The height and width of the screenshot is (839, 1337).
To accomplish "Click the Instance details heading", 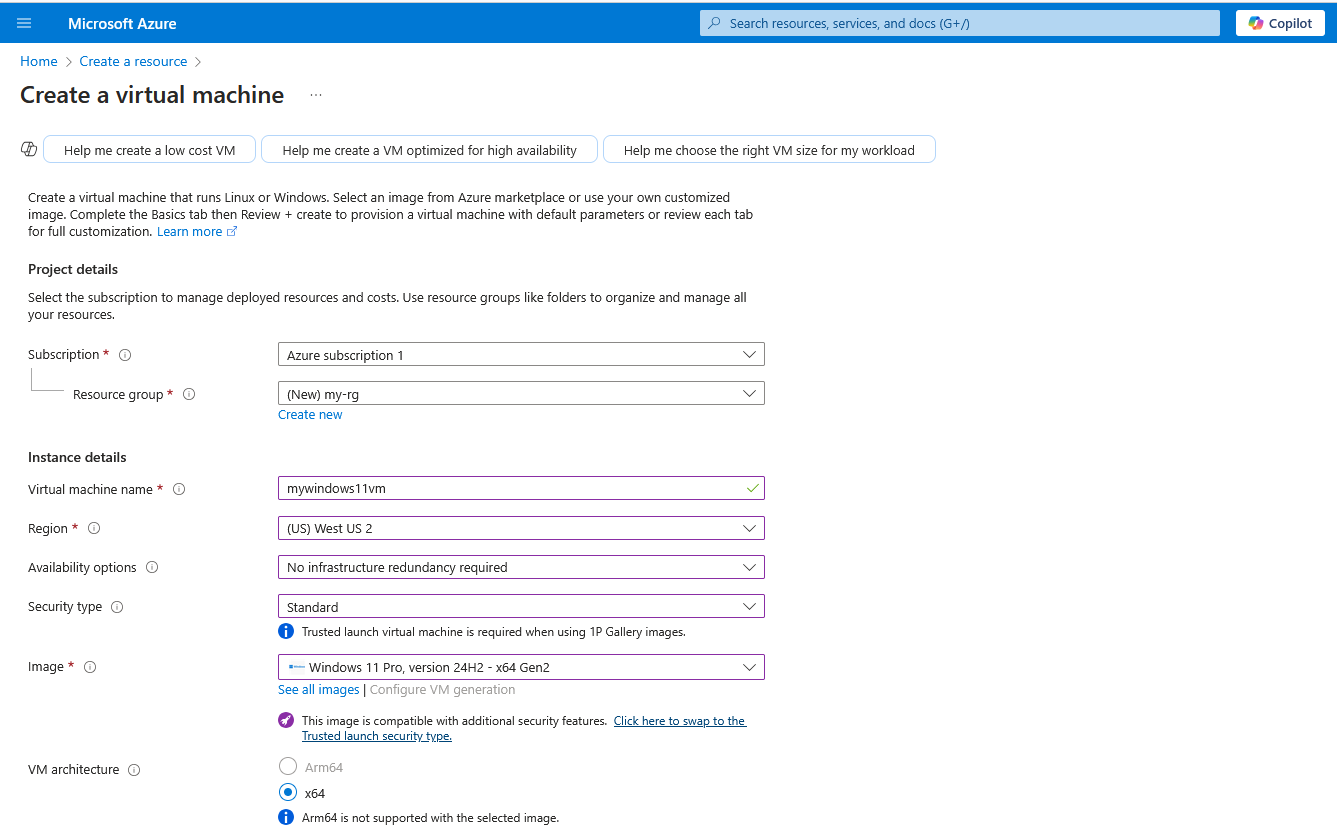I will (77, 457).
